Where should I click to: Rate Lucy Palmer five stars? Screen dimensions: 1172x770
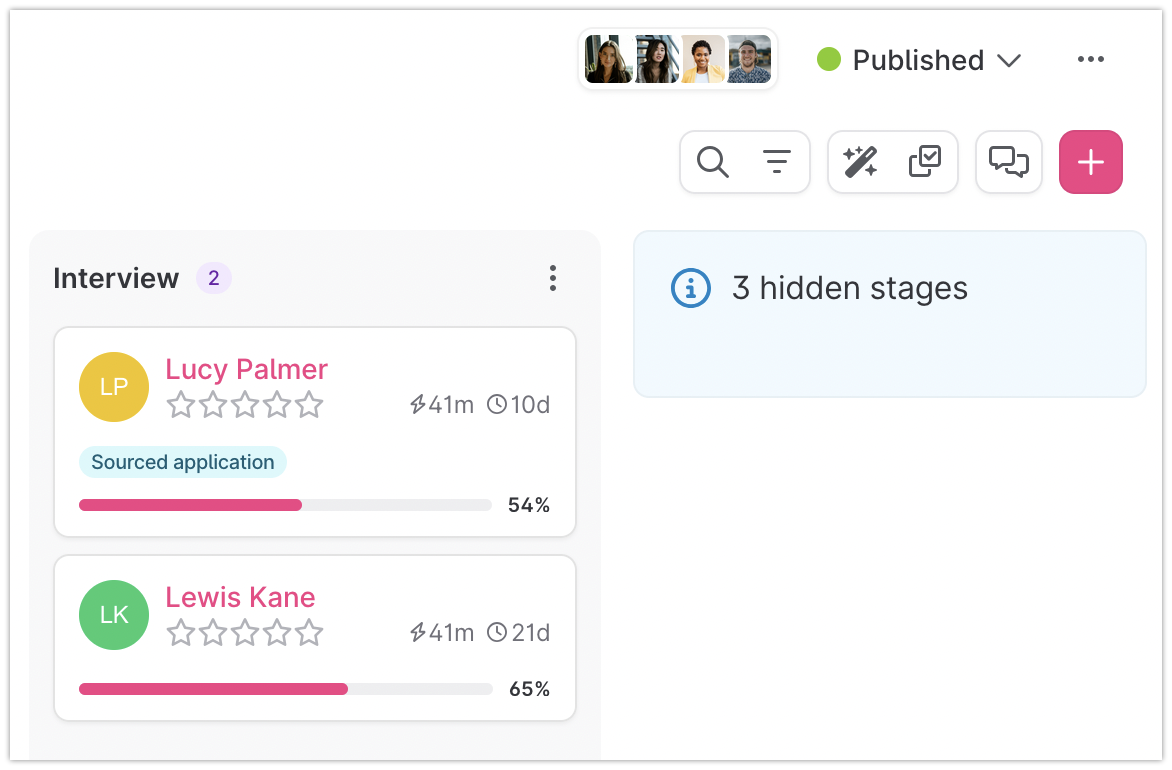pos(310,405)
